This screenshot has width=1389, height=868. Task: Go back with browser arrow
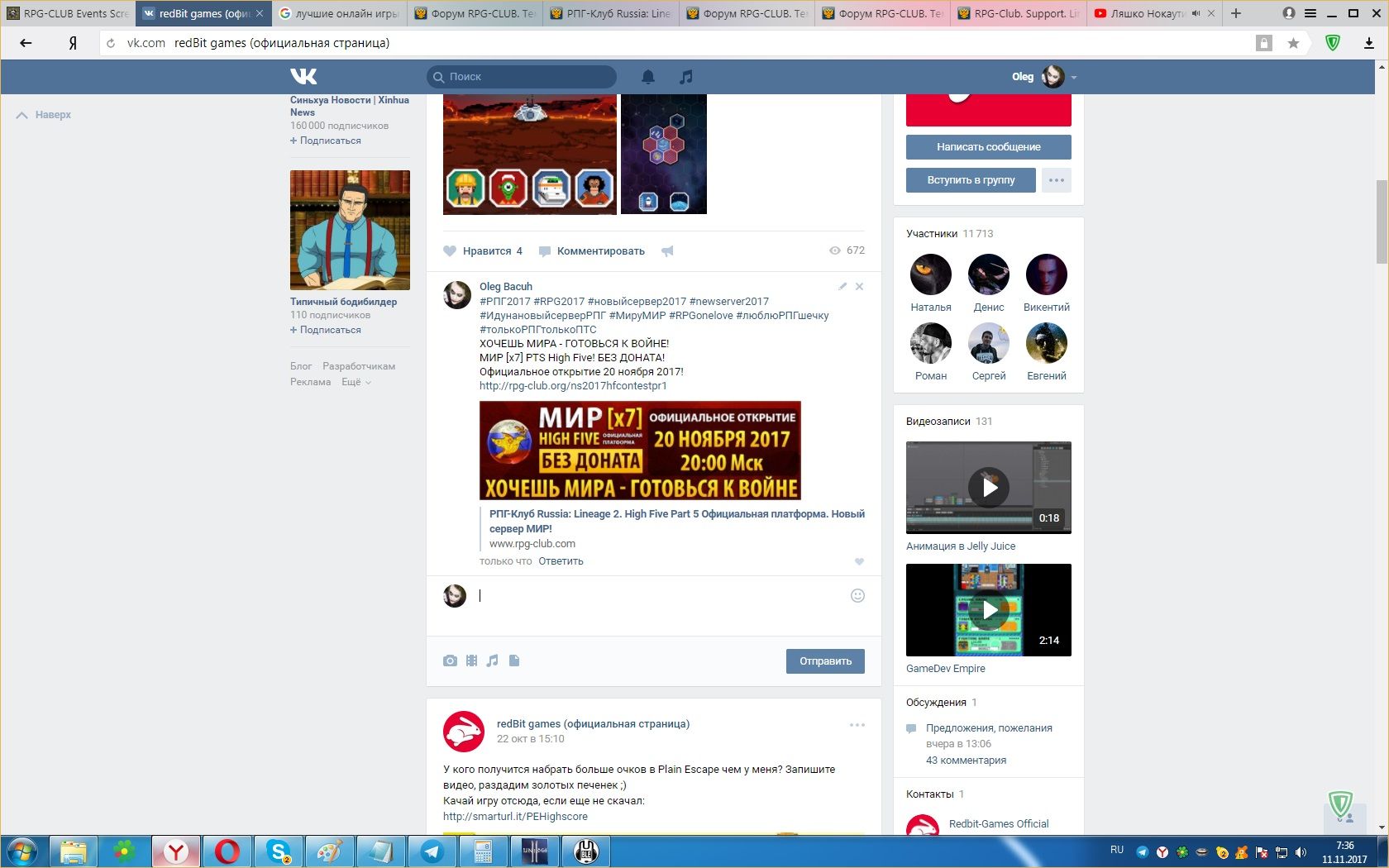26,43
